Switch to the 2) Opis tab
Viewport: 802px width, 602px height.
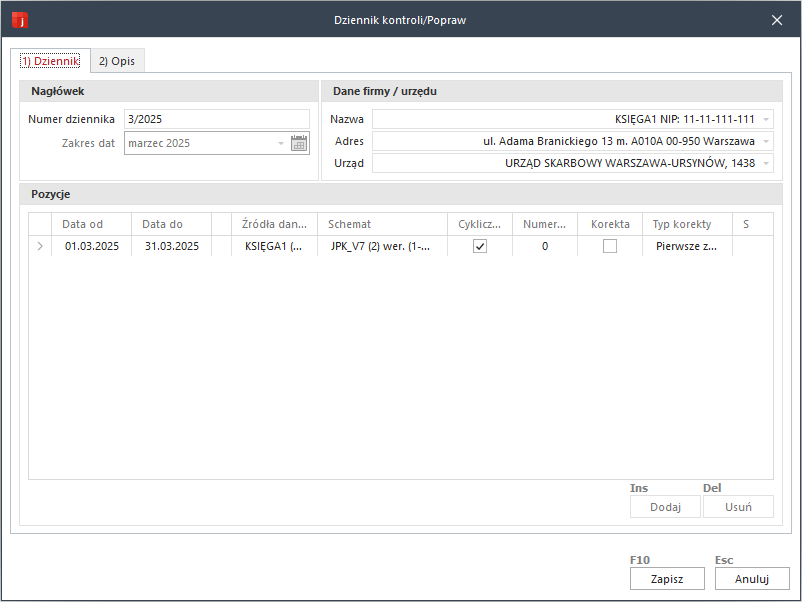[x=117, y=61]
